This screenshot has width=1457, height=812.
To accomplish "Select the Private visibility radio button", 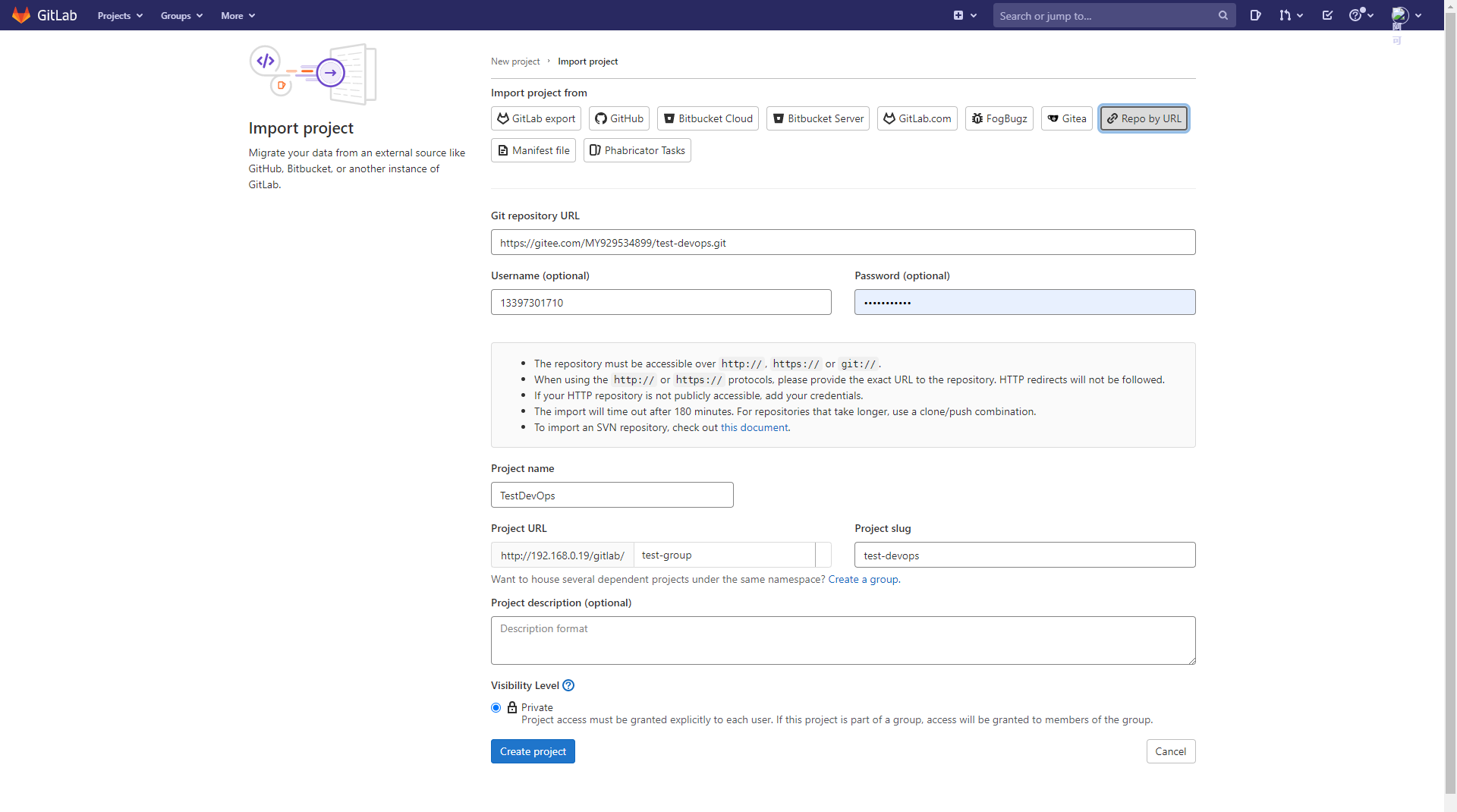I will click(496, 707).
